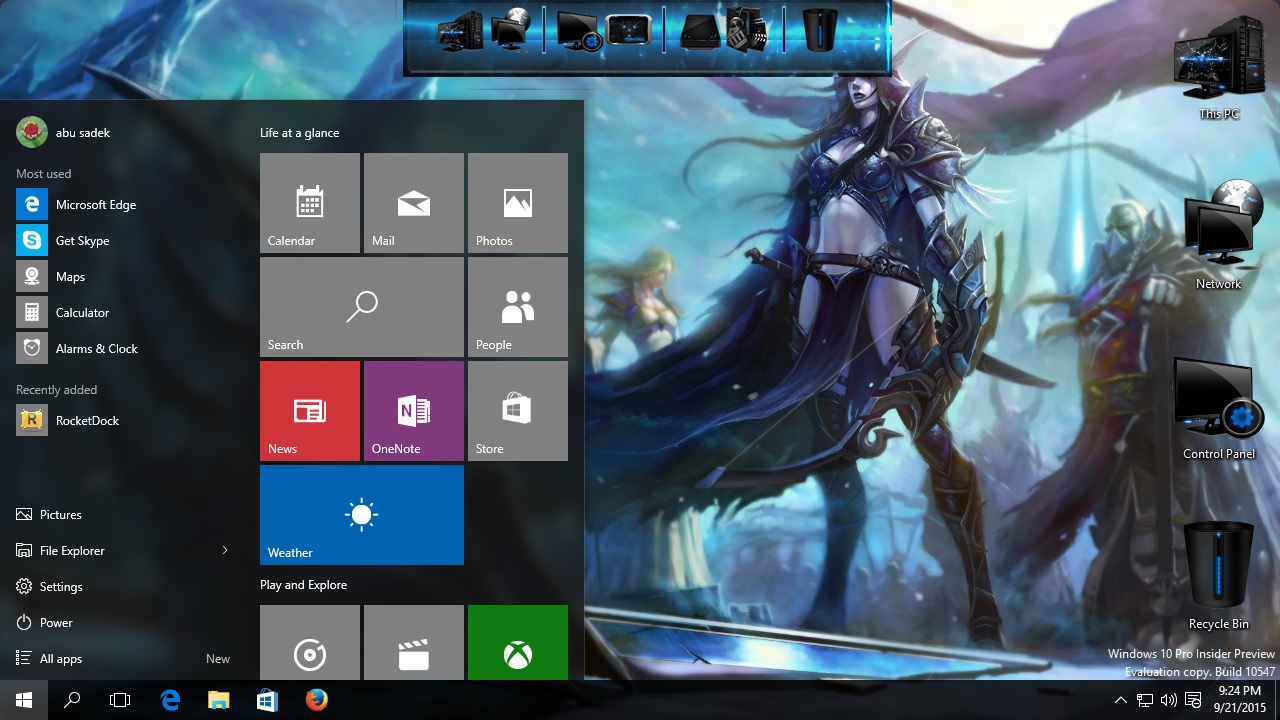The width and height of the screenshot is (1280, 720).
Task: Open File Explorer folder on the taskbar
Action: pyautogui.click(x=218, y=700)
